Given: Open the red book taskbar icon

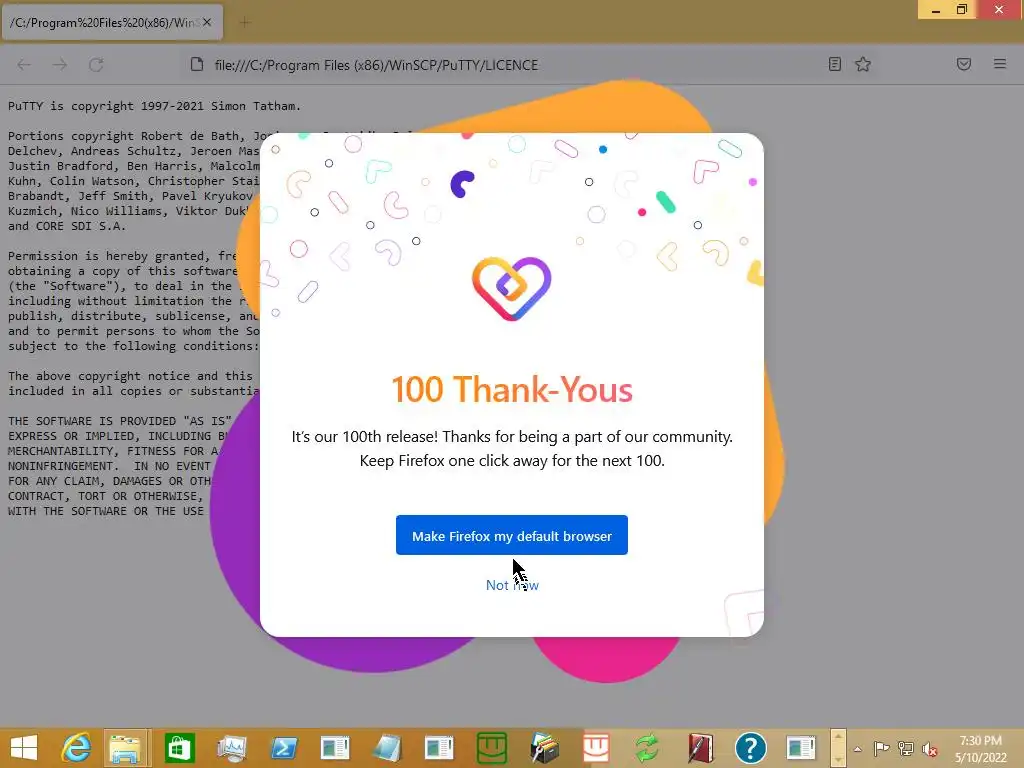Looking at the screenshot, I should 699,748.
